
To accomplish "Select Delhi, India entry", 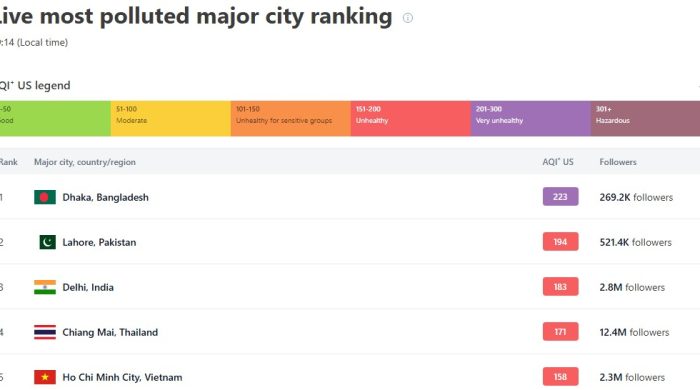I will tap(88, 287).
